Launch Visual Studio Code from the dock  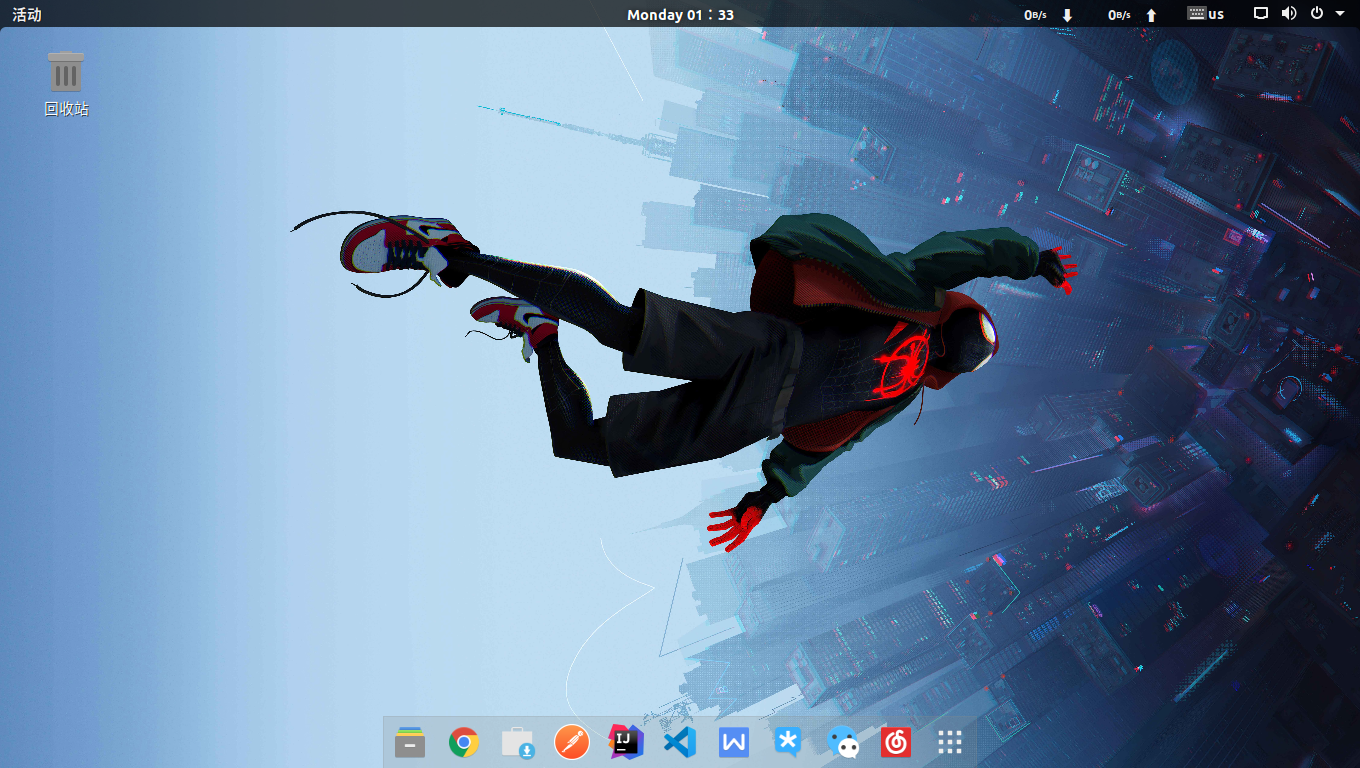click(x=680, y=742)
